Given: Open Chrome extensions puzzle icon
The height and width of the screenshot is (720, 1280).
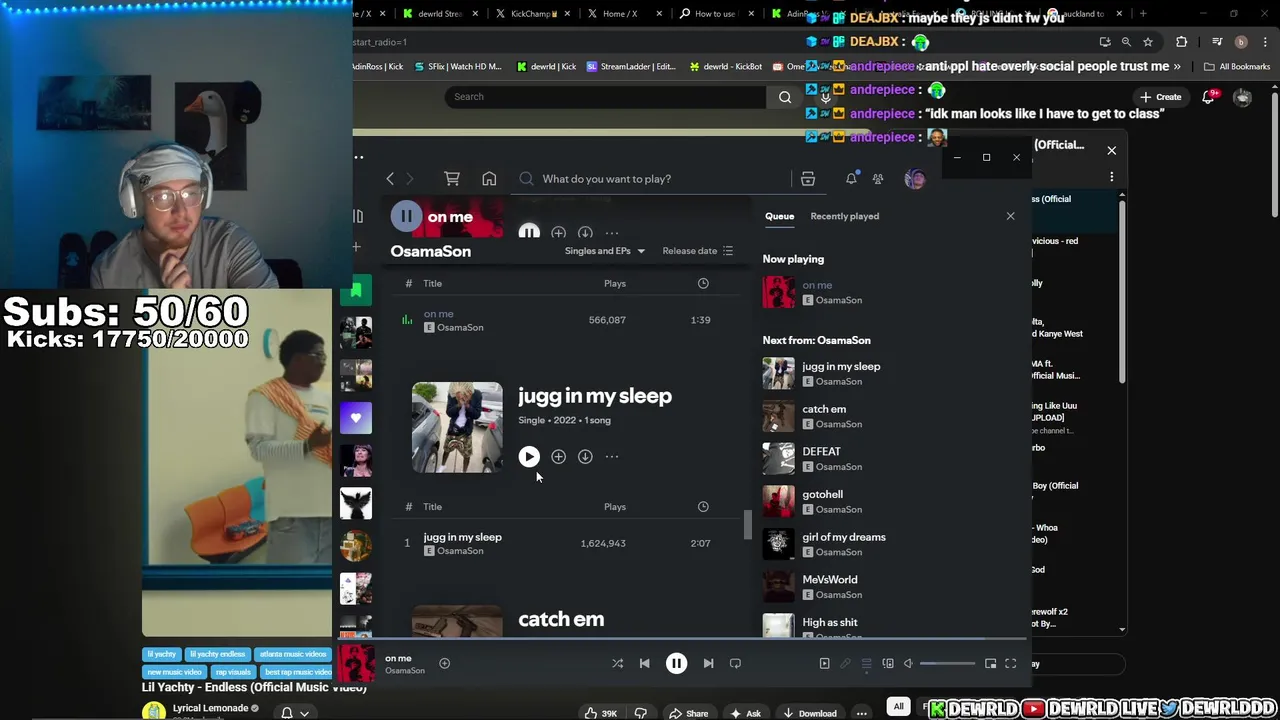Looking at the screenshot, I should (x=1182, y=42).
